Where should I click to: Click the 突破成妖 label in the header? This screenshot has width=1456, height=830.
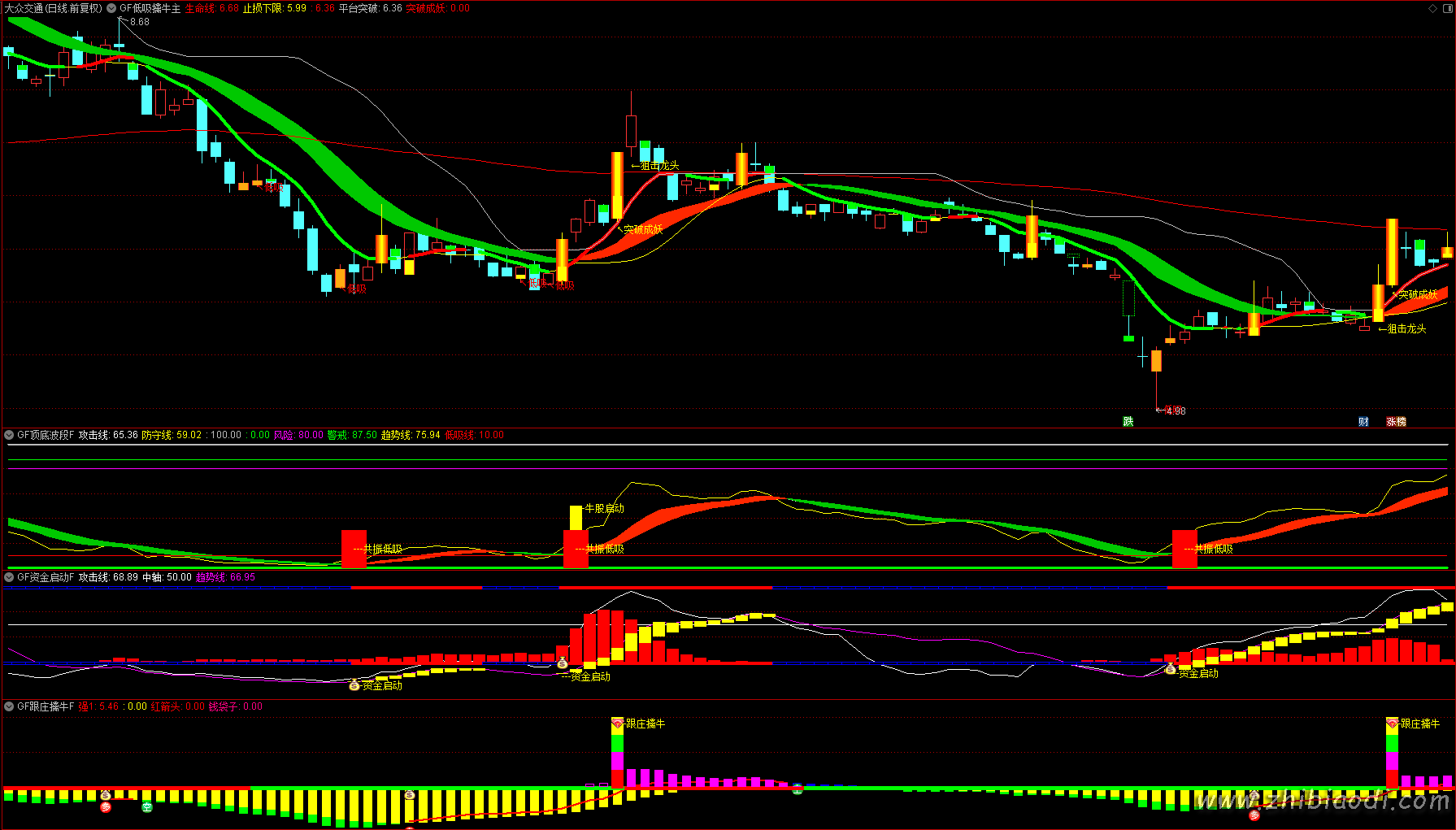[426, 8]
